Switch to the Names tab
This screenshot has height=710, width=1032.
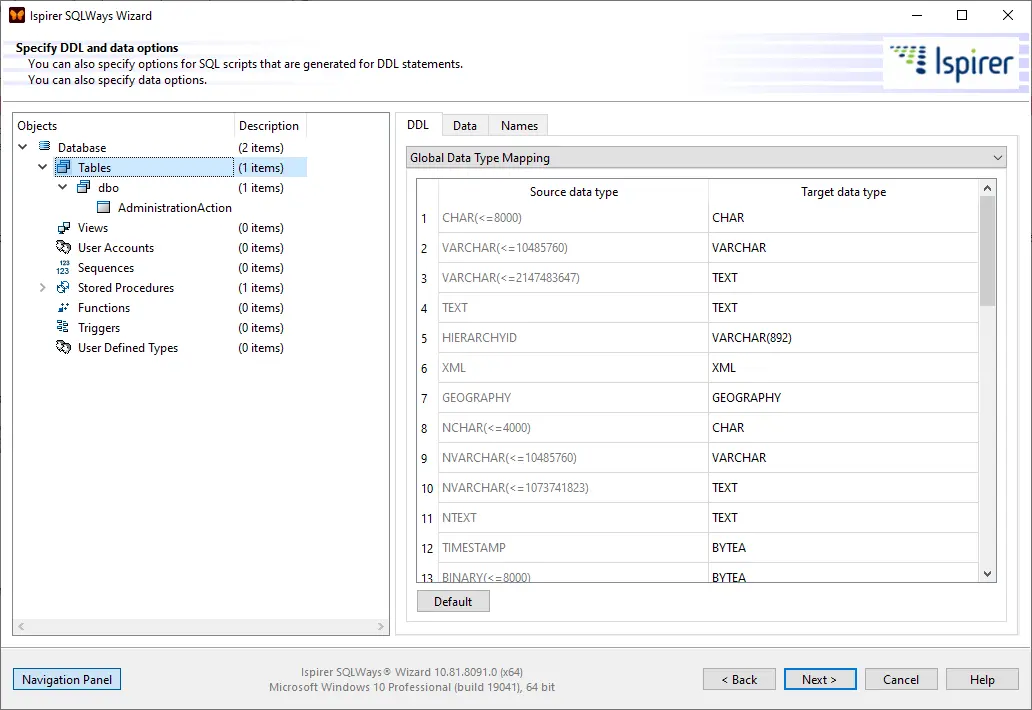point(519,126)
